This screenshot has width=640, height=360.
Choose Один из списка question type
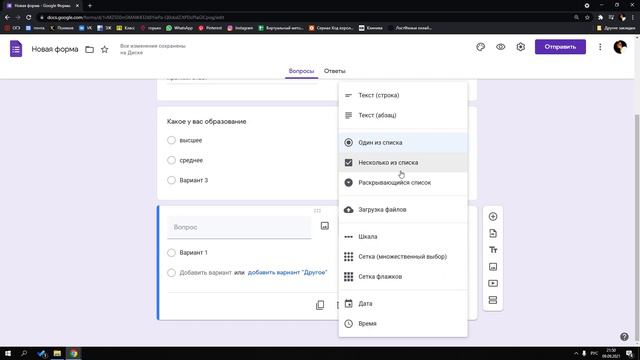(403, 142)
